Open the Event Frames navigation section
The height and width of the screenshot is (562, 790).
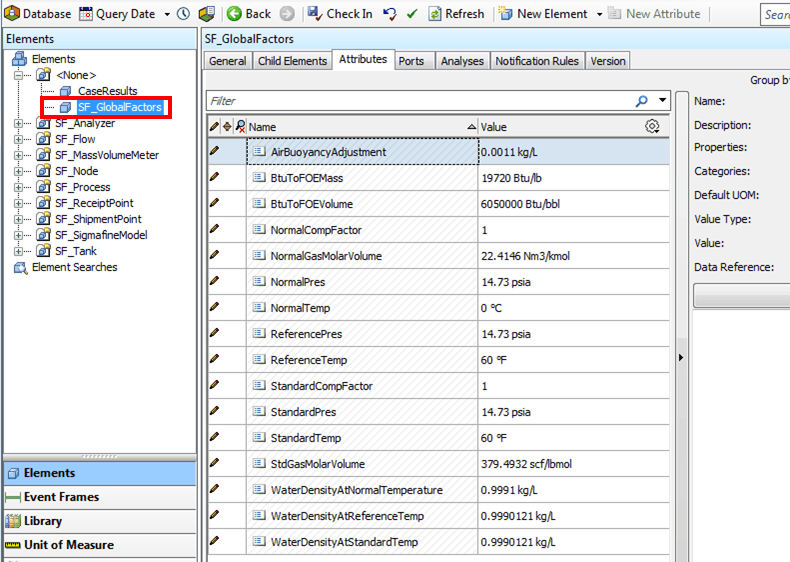100,497
